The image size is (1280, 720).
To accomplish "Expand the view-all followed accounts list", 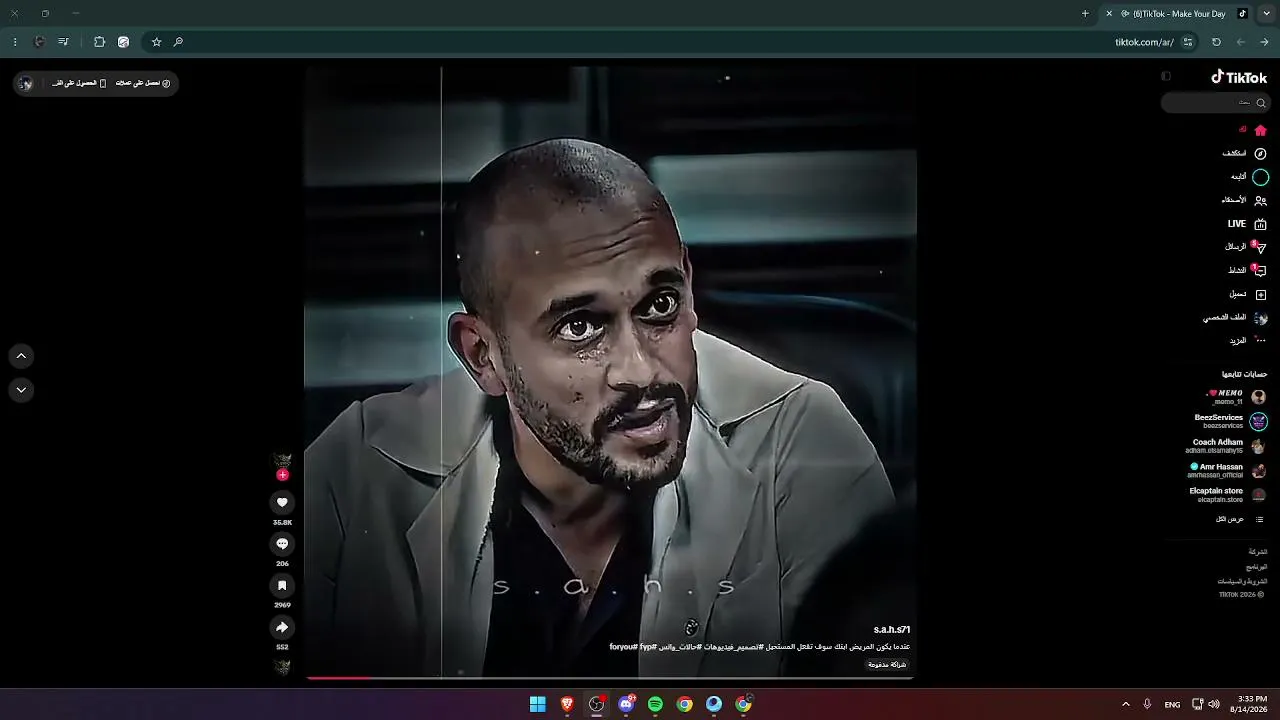I will click(1240, 520).
